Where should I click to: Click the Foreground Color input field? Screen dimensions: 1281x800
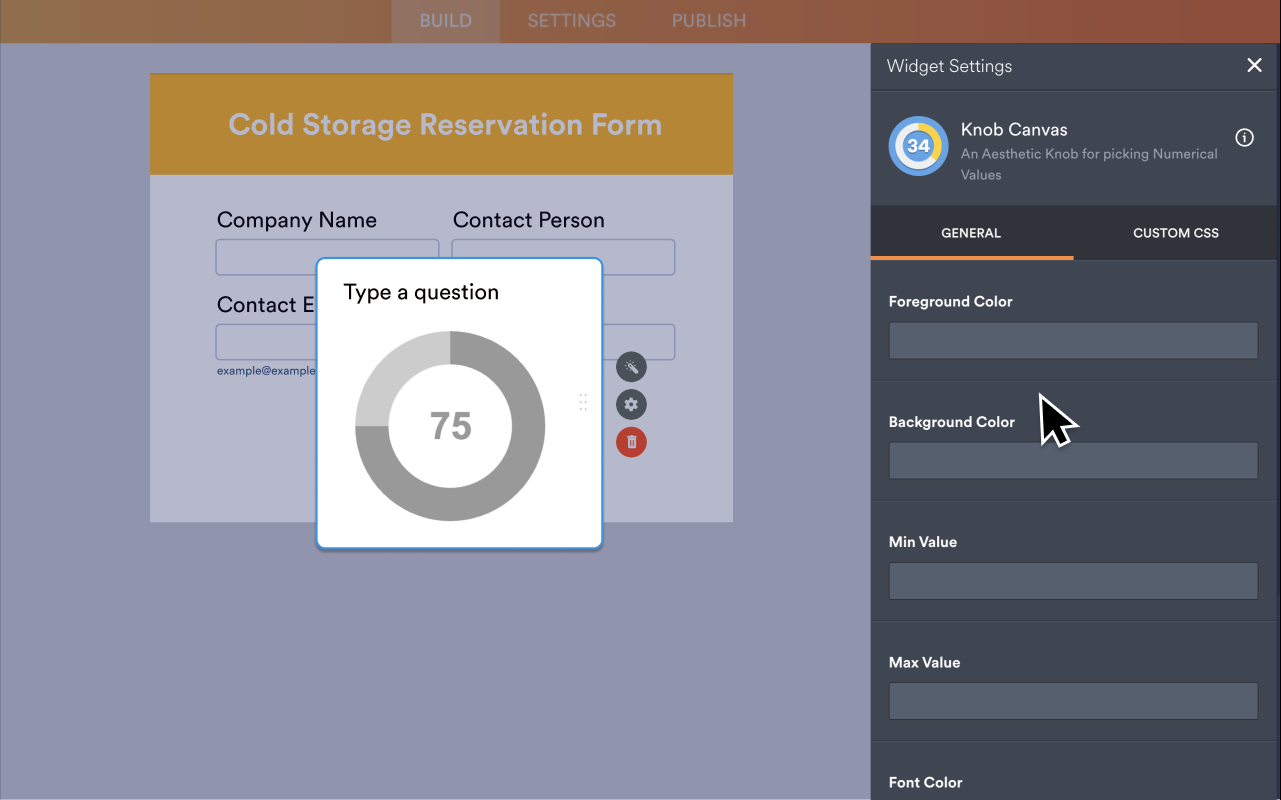click(x=1072, y=340)
